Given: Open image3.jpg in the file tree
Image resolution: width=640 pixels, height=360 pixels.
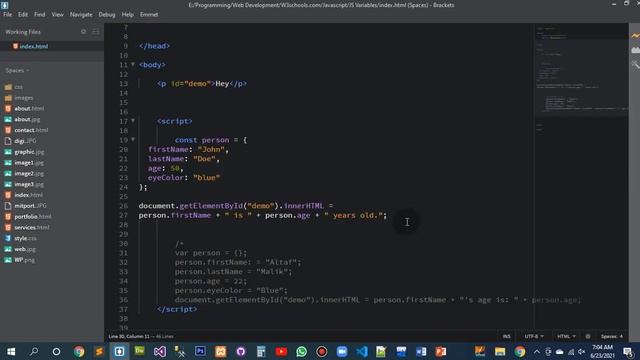Looking at the screenshot, I should click(29, 184).
